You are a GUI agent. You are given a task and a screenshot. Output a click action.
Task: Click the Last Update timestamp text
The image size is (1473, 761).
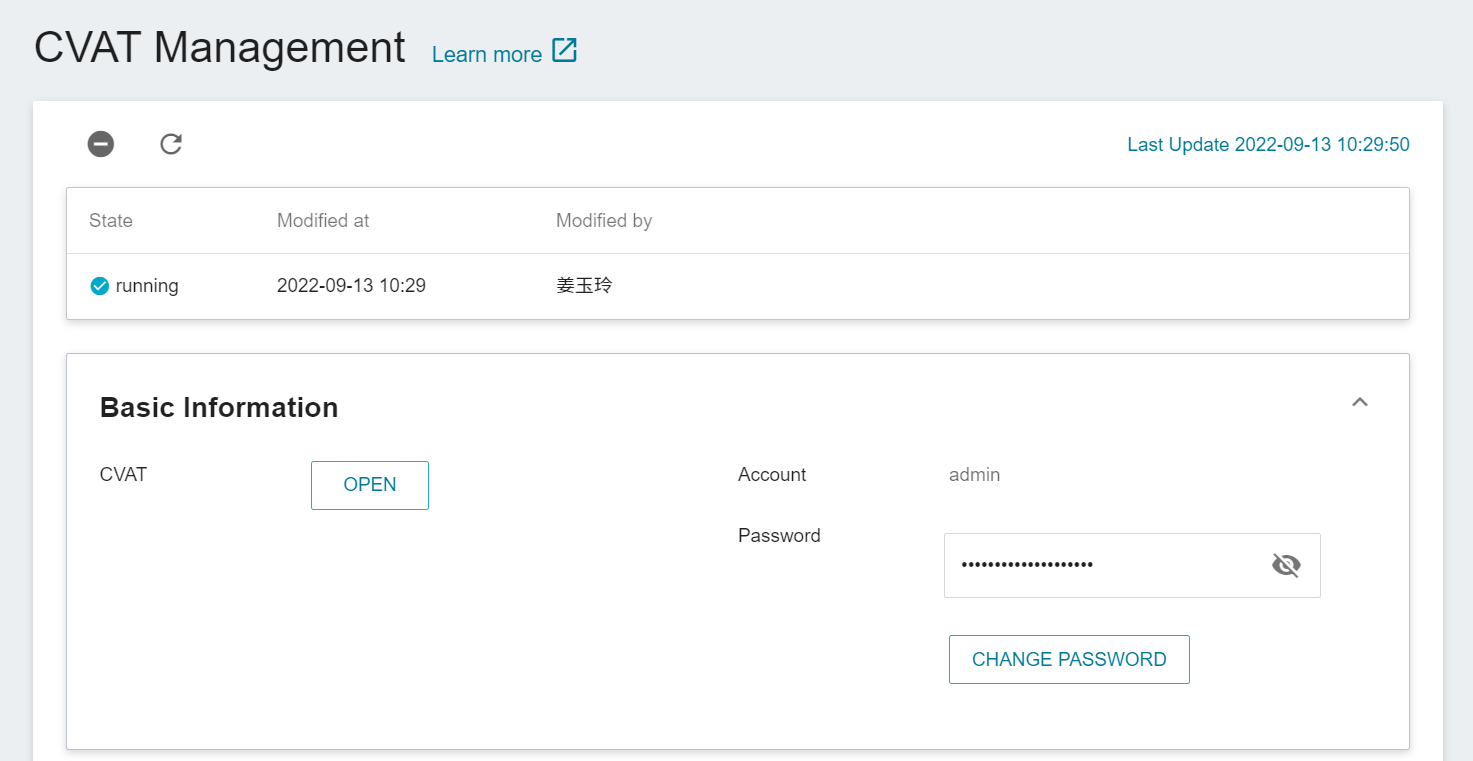(1268, 145)
